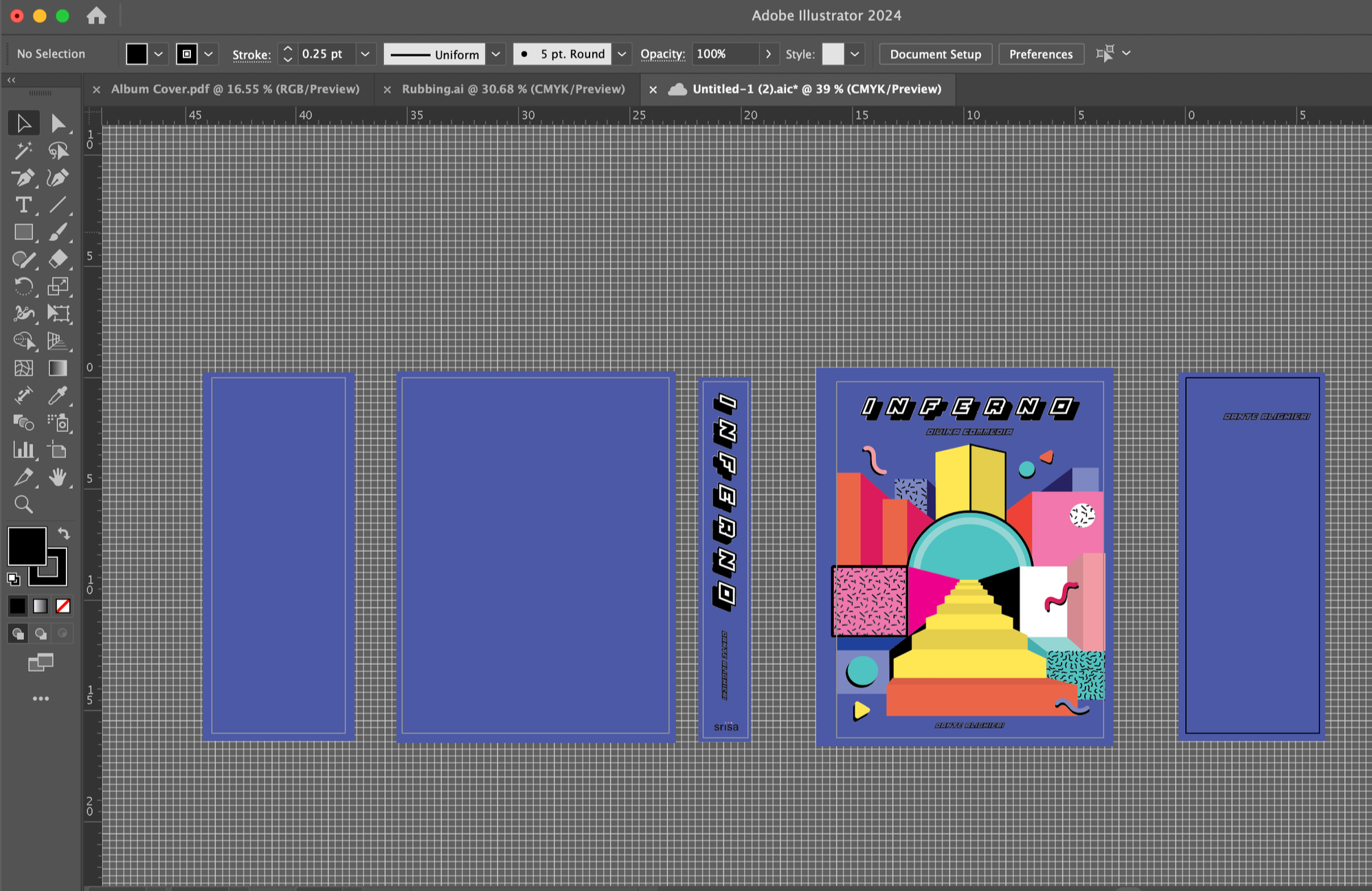The image size is (1372, 891).
Task: Swap fill and stroke colors
Action: [63, 533]
